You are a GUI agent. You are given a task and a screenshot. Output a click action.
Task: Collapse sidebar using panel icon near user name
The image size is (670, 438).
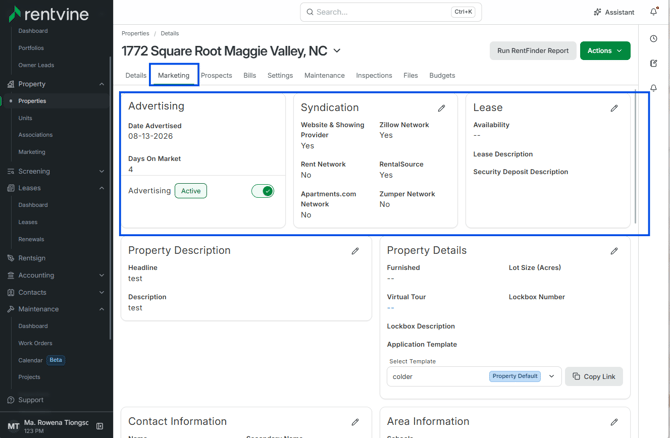[100, 426]
